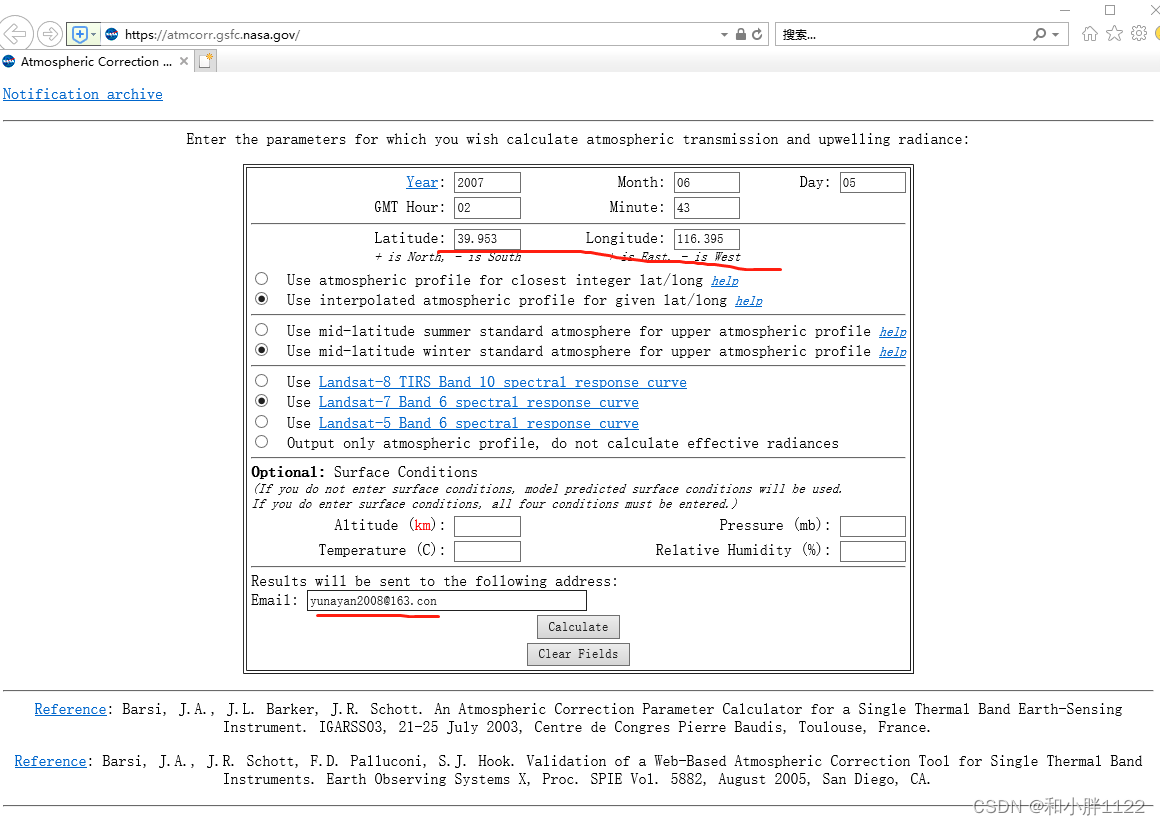Open the shield plus security icon
The width and height of the screenshot is (1160, 825).
point(80,34)
